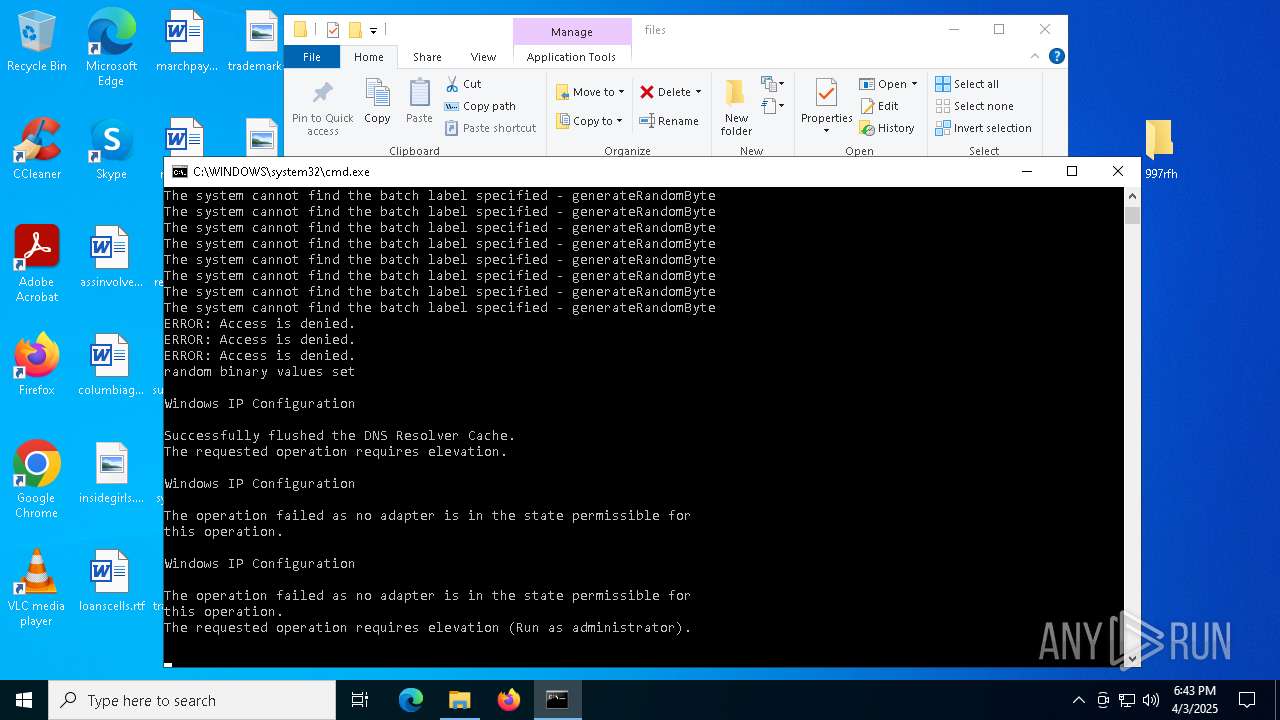The image size is (1280, 720).
Task: Collapse the File Explorer ribbon chevron
Action: coord(1035,56)
